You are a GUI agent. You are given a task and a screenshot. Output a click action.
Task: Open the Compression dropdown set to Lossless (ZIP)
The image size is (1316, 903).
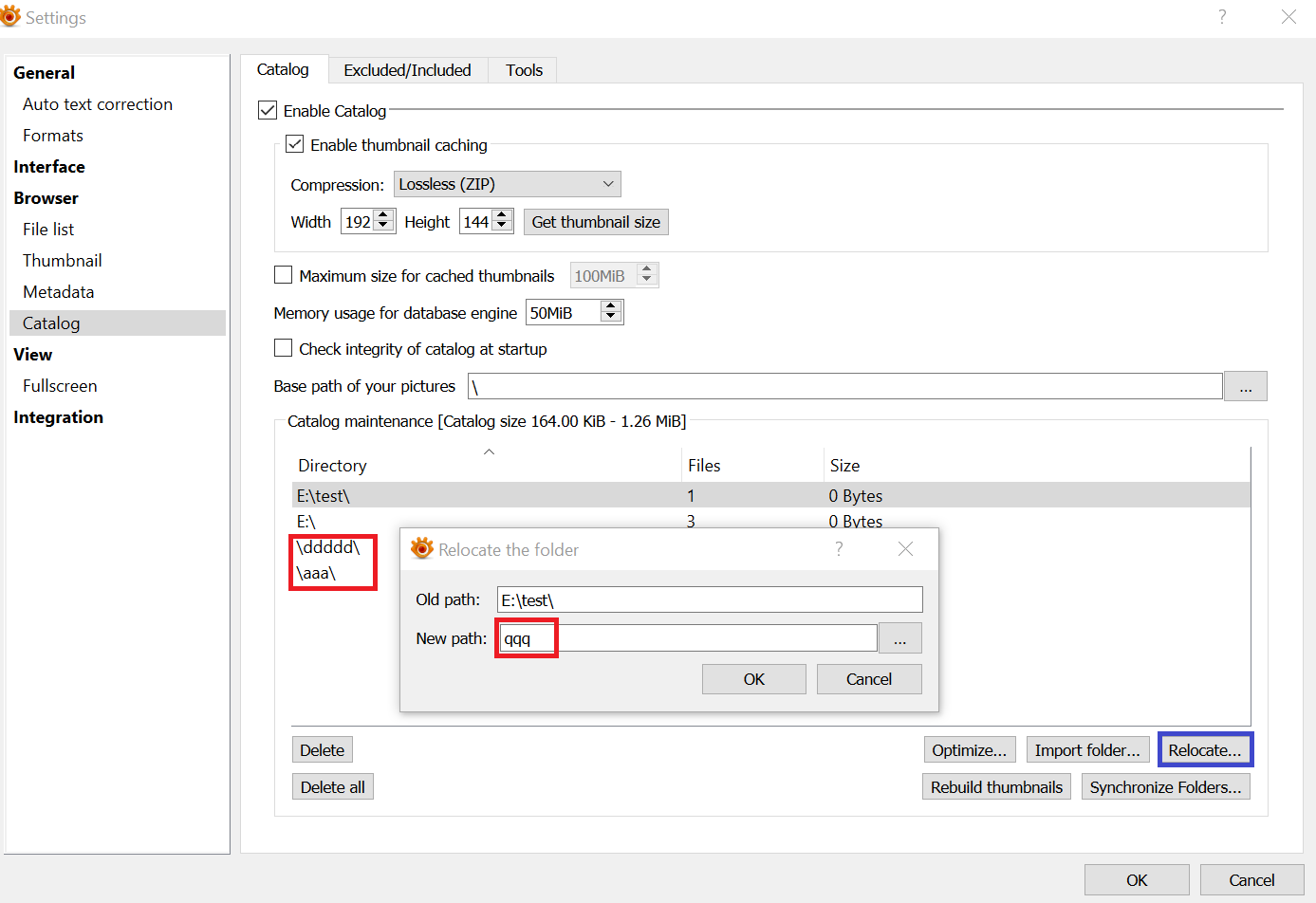[508, 184]
